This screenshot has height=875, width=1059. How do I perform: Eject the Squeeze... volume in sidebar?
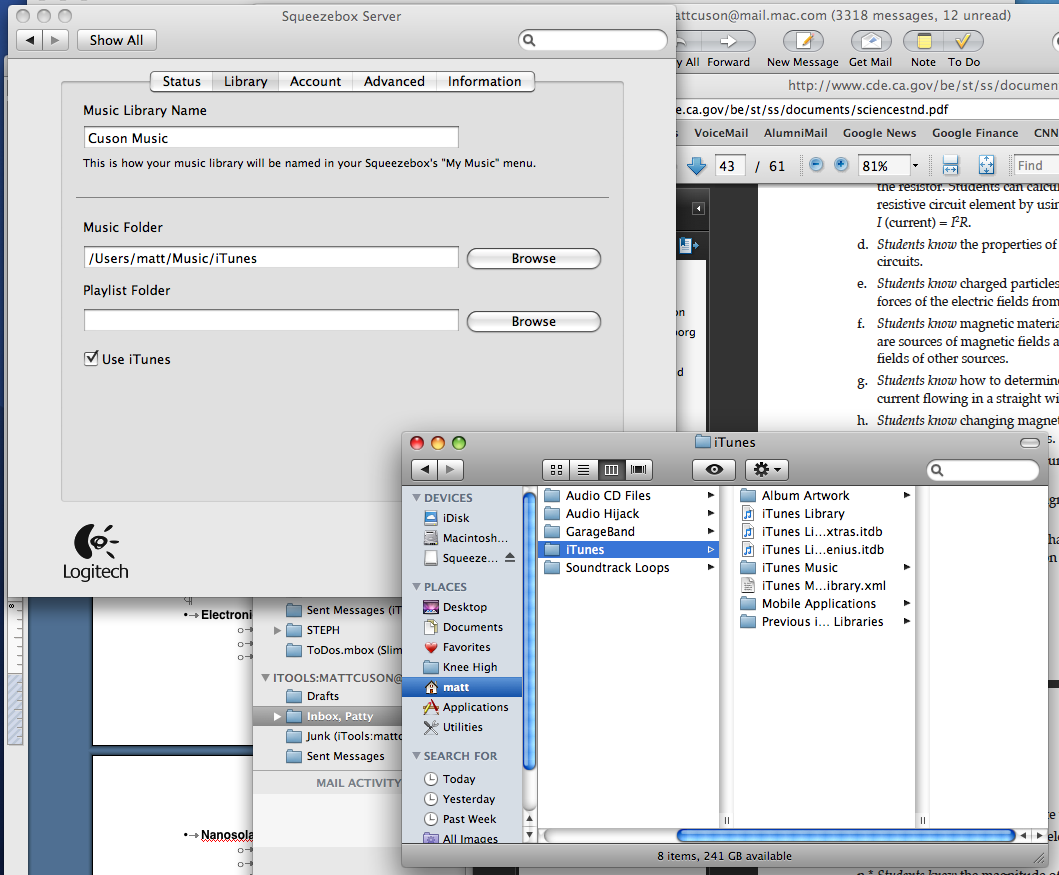pos(510,557)
